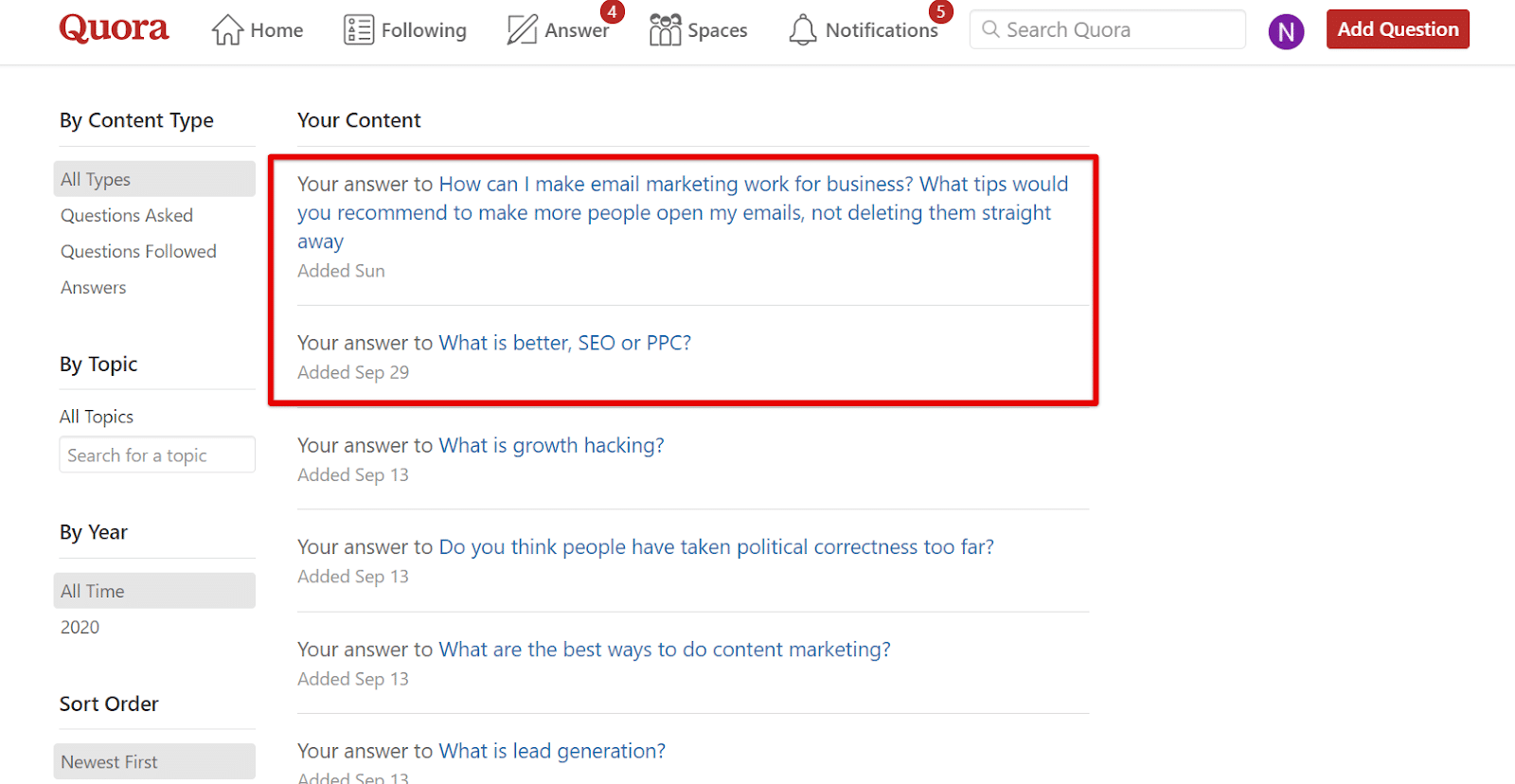The height and width of the screenshot is (784, 1515).
Task: Click Added Sep 13 under content marketing
Action: [x=353, y=679]
